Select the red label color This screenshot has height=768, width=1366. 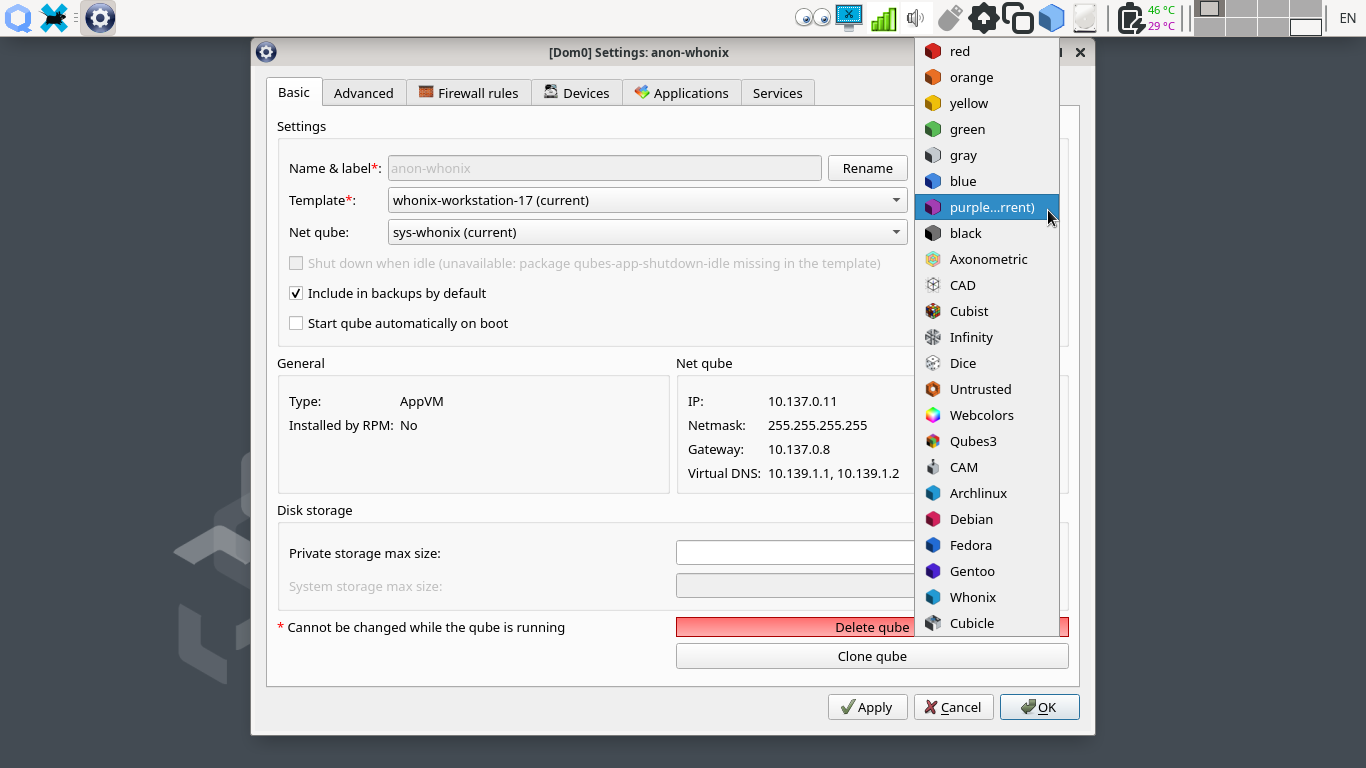987,51
